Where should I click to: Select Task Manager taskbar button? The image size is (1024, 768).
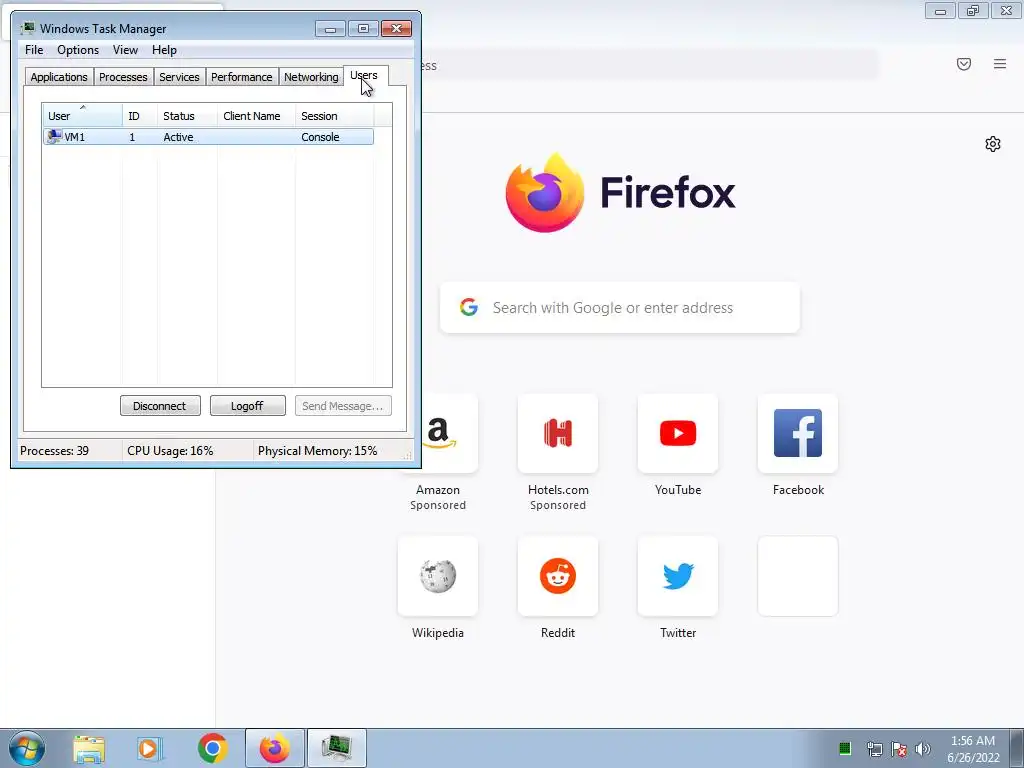click(337, 748)
